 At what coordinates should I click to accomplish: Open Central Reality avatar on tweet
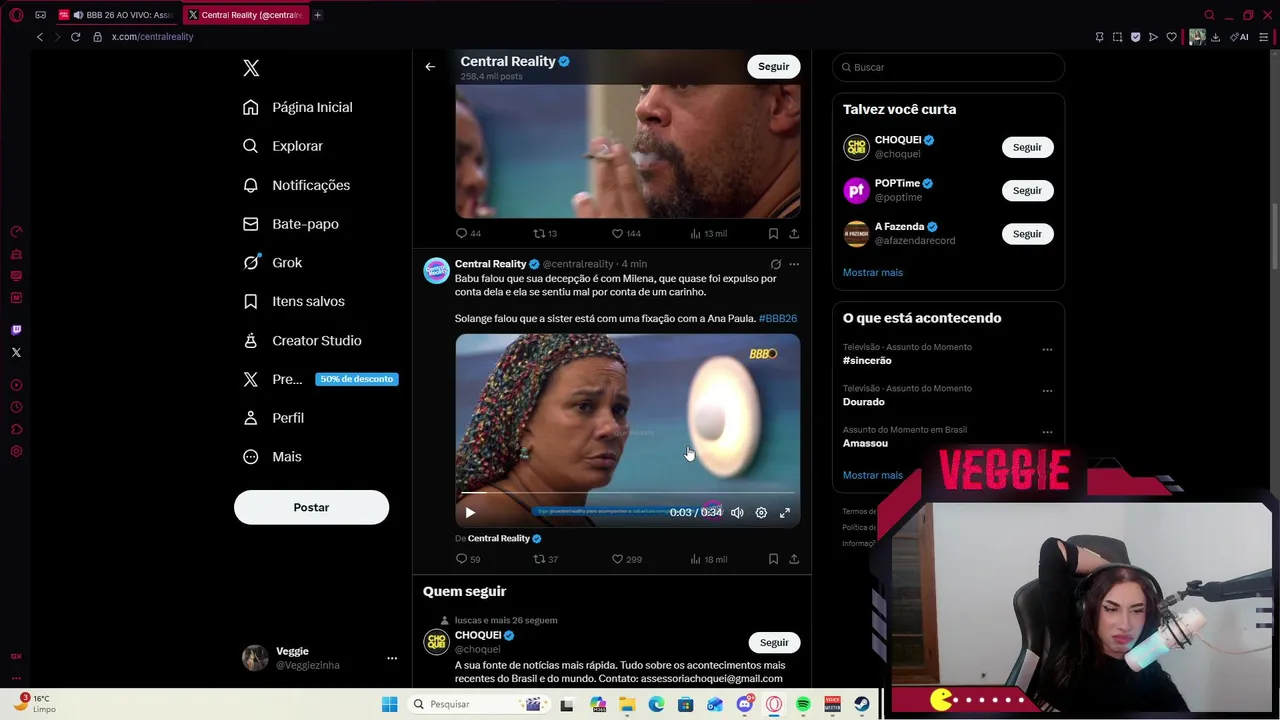coord(436,271)
